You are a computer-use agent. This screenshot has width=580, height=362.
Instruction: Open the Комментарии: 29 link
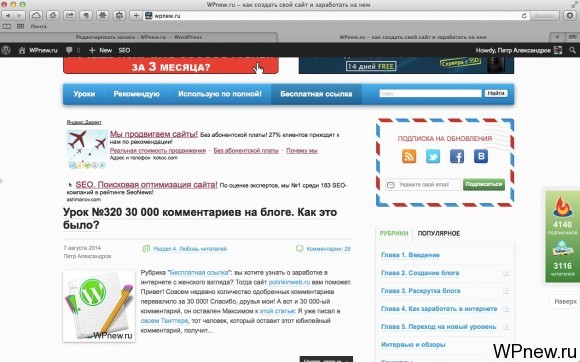point(328,249)
